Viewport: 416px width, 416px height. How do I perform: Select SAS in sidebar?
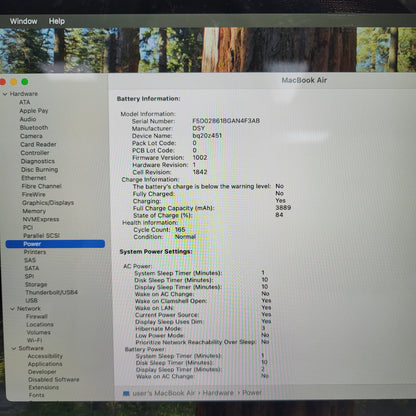tap(30, 260)
